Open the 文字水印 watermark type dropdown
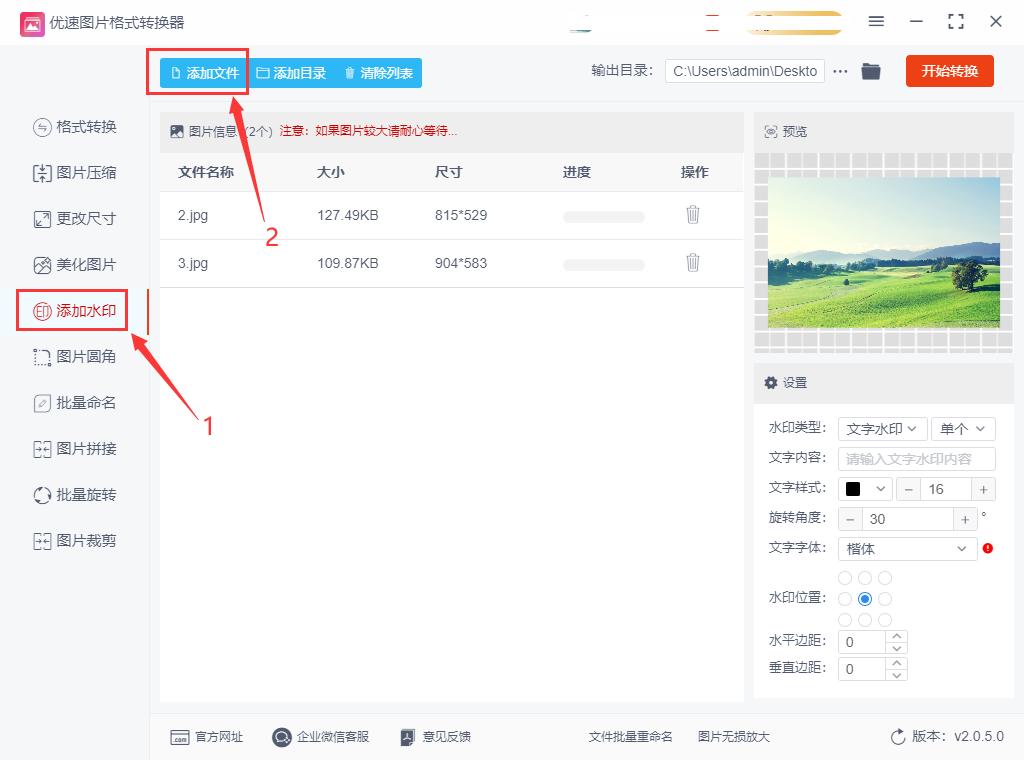 coord(882,428)
